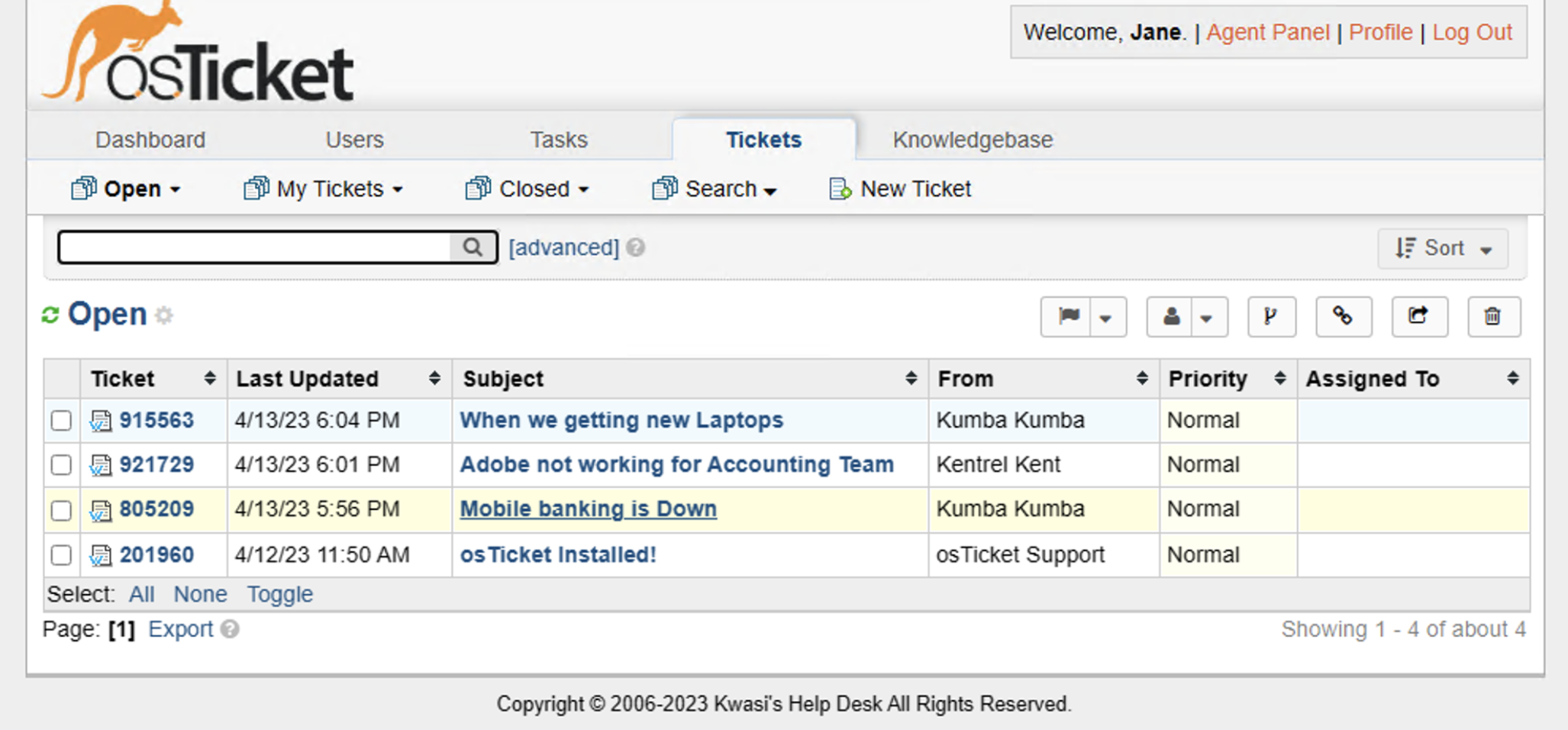Switch to the Dashboard tab
The height and width of the screenshot is (730, 1568).
click(150, 140)
